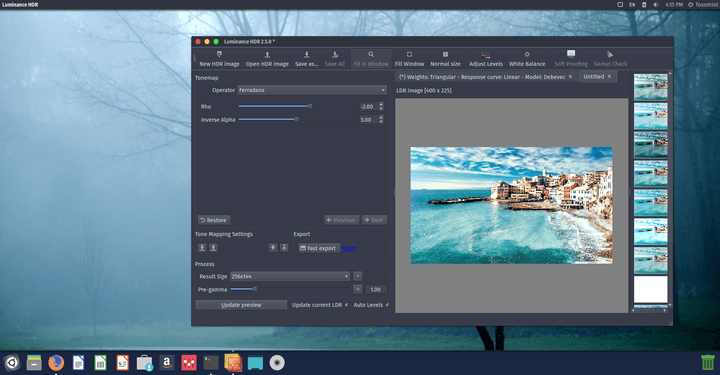720x375 pixels.
Task: Open Terminal from the dock
Action: point(211,363)
